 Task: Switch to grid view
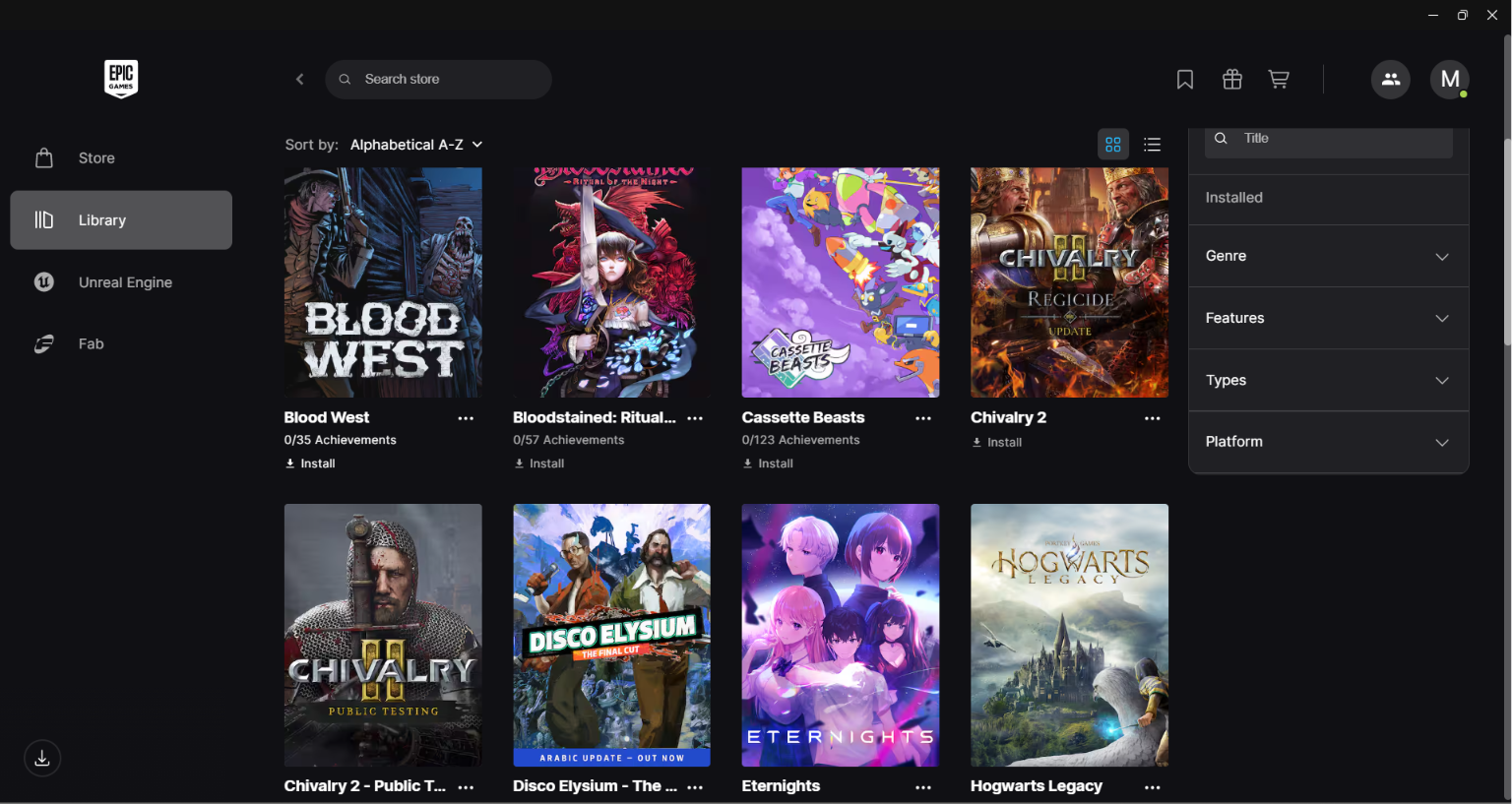tap(1113, 145)
